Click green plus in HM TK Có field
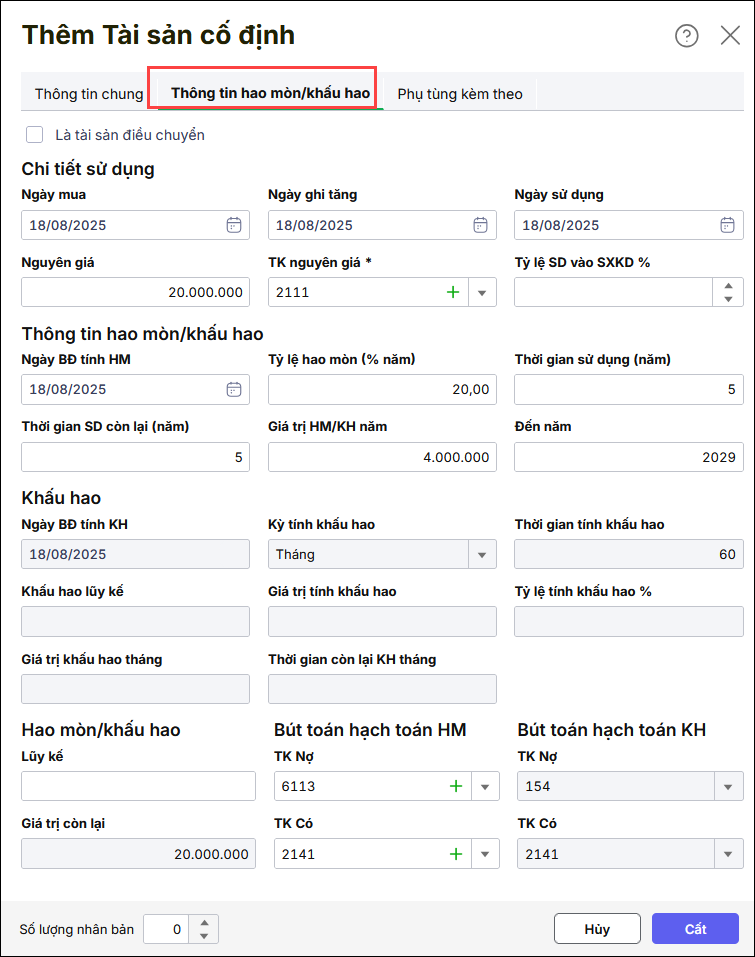This screenshot has width=755, height=957. [x=456, y=854]
